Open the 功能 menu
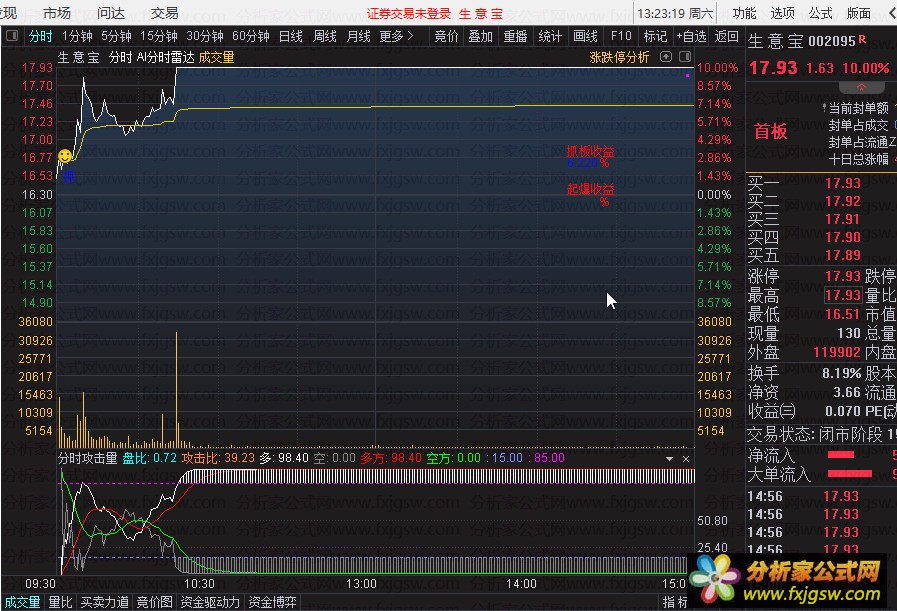 coord(744,13)
